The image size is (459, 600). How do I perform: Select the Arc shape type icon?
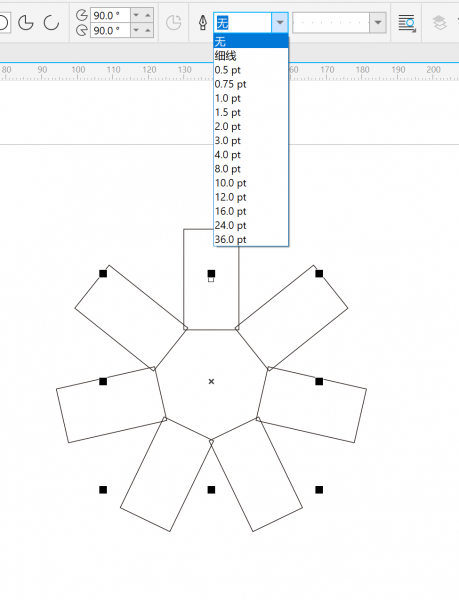(x=51, y=23)
